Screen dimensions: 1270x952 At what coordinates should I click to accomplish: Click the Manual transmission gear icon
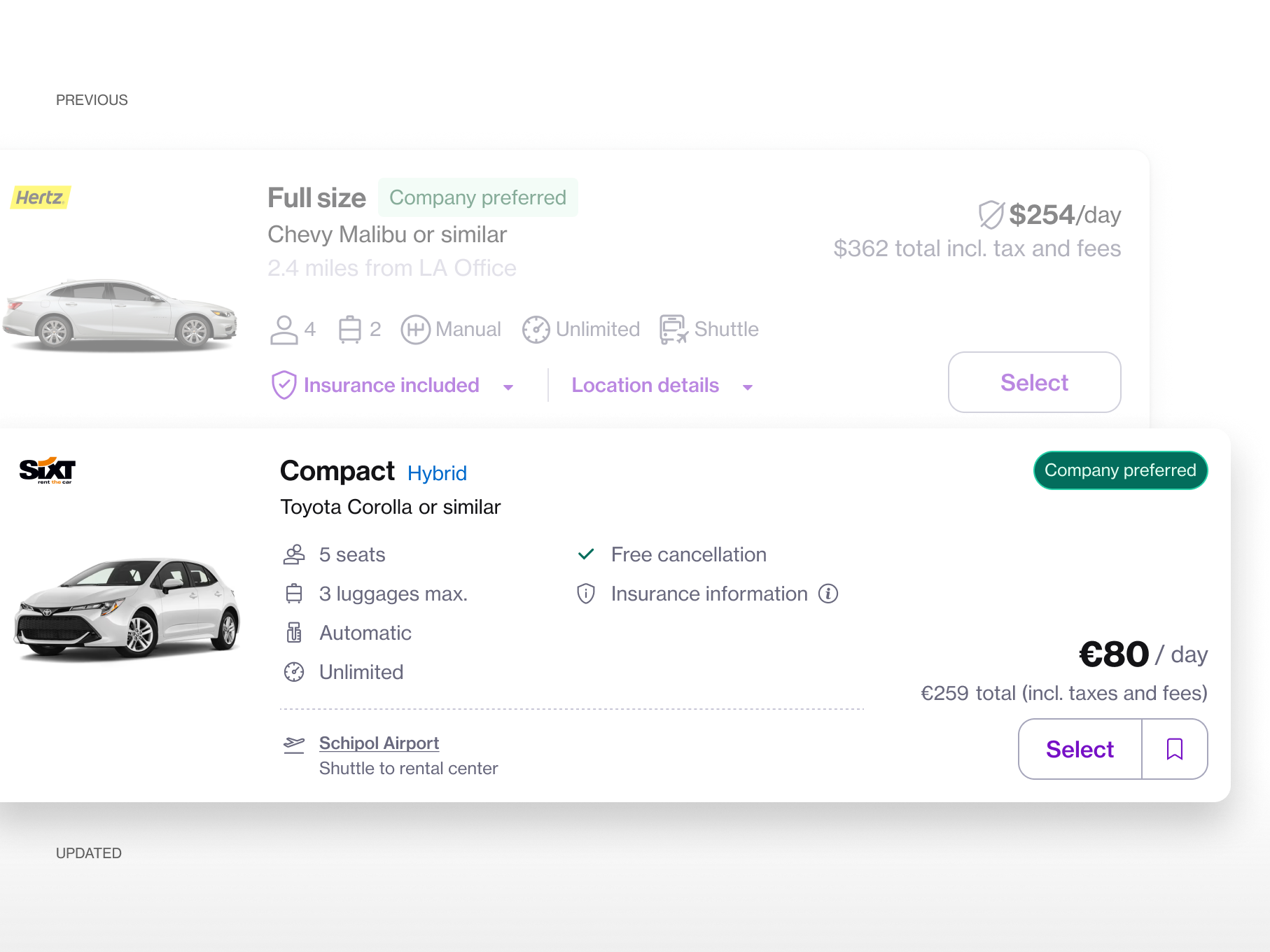pyautogui.click(x=416, y=329)
